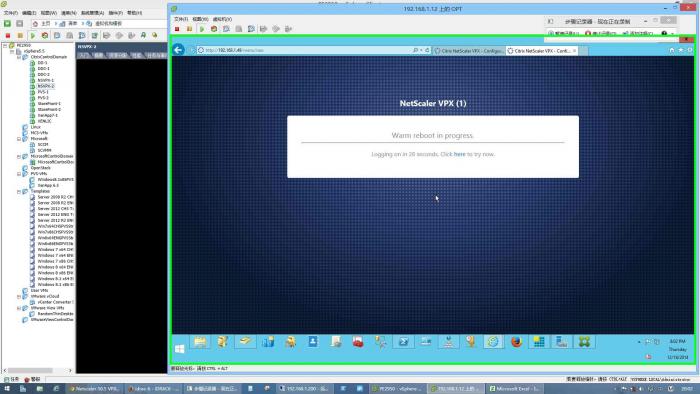Click horizontal scrollbar under the inventory tree
700x394 pixels.
(31, 370)
